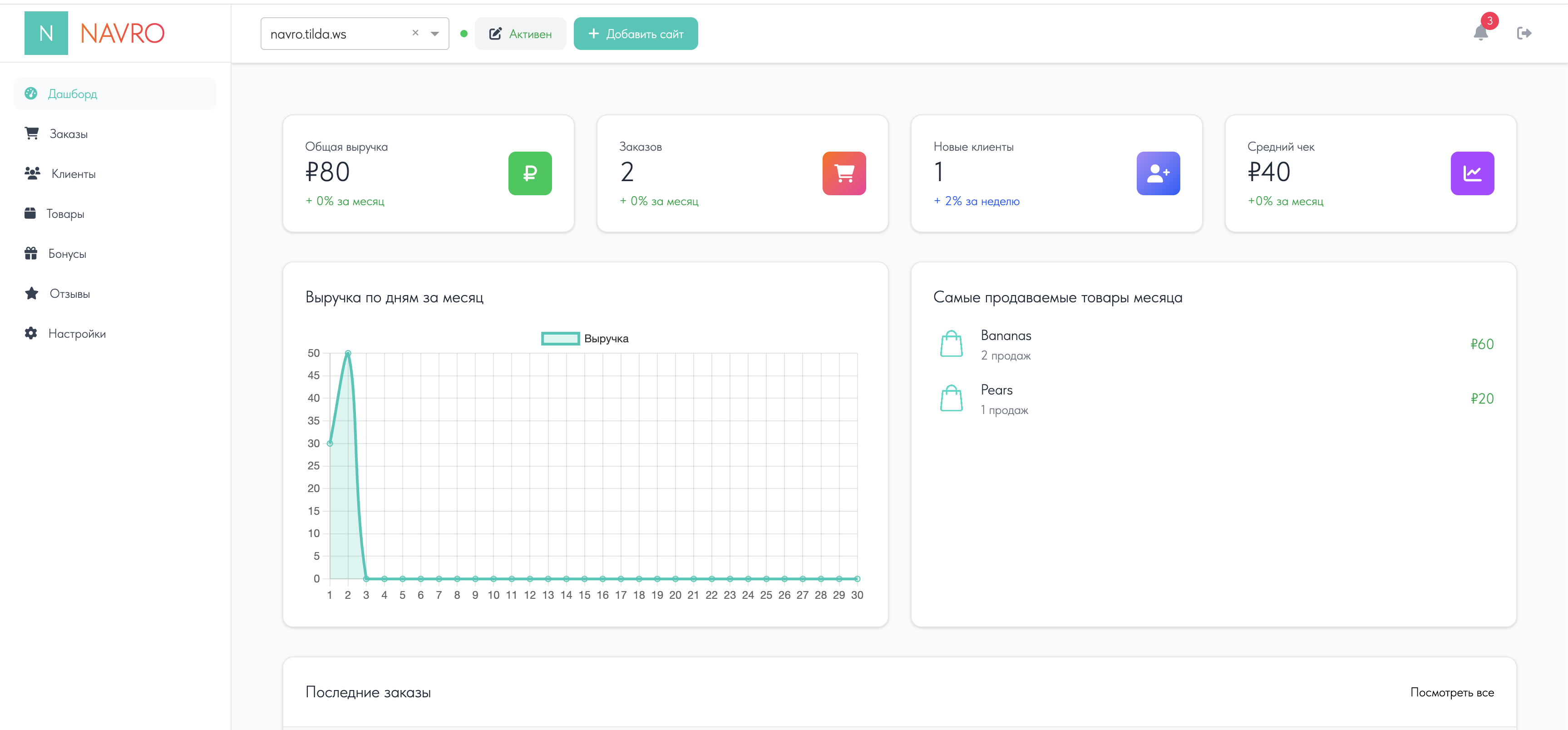1568x730 pixels.
Task: Open the notifications bell
Action: click(x=1480, y=33)
